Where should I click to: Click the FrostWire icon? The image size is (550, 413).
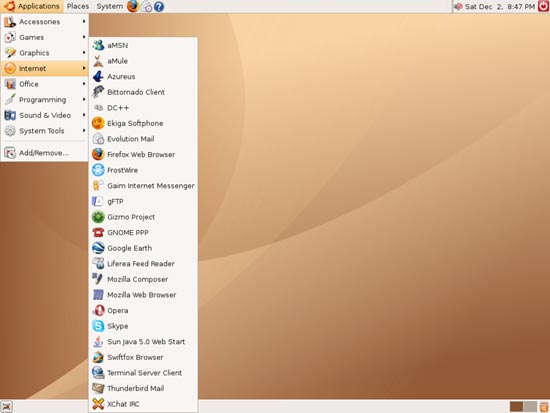click(98, 170)
